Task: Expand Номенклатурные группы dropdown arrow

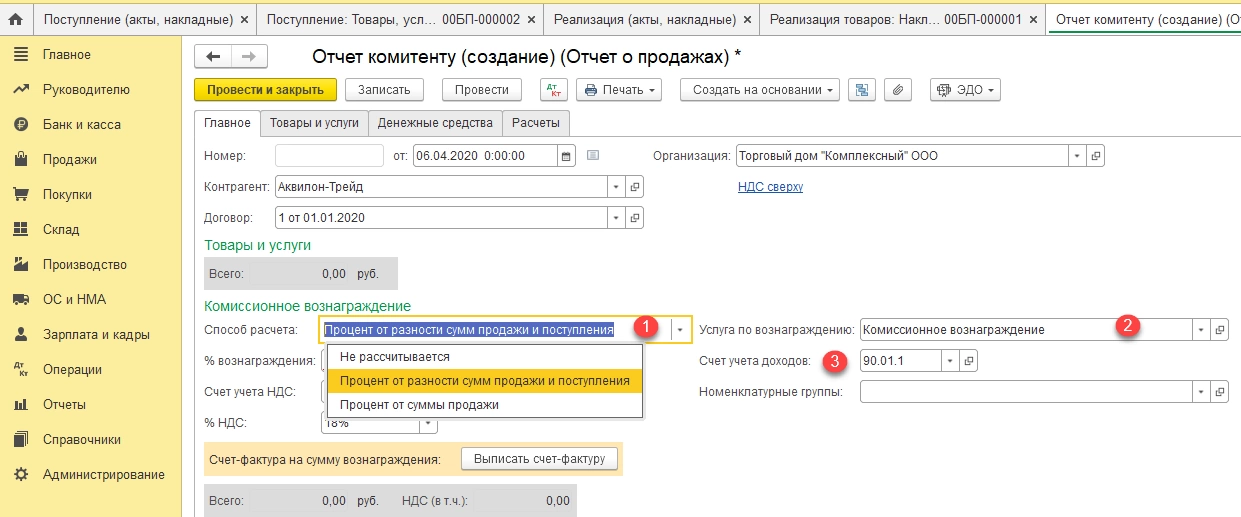Action: point(1200,391)
